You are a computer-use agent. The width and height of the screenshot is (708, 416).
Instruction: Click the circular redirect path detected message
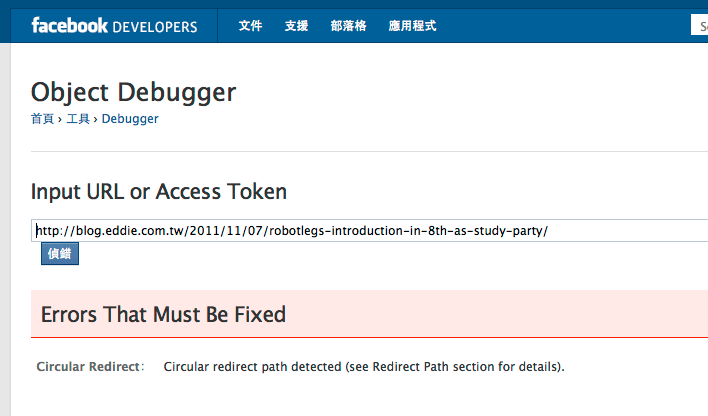click(x=363, y=367)
